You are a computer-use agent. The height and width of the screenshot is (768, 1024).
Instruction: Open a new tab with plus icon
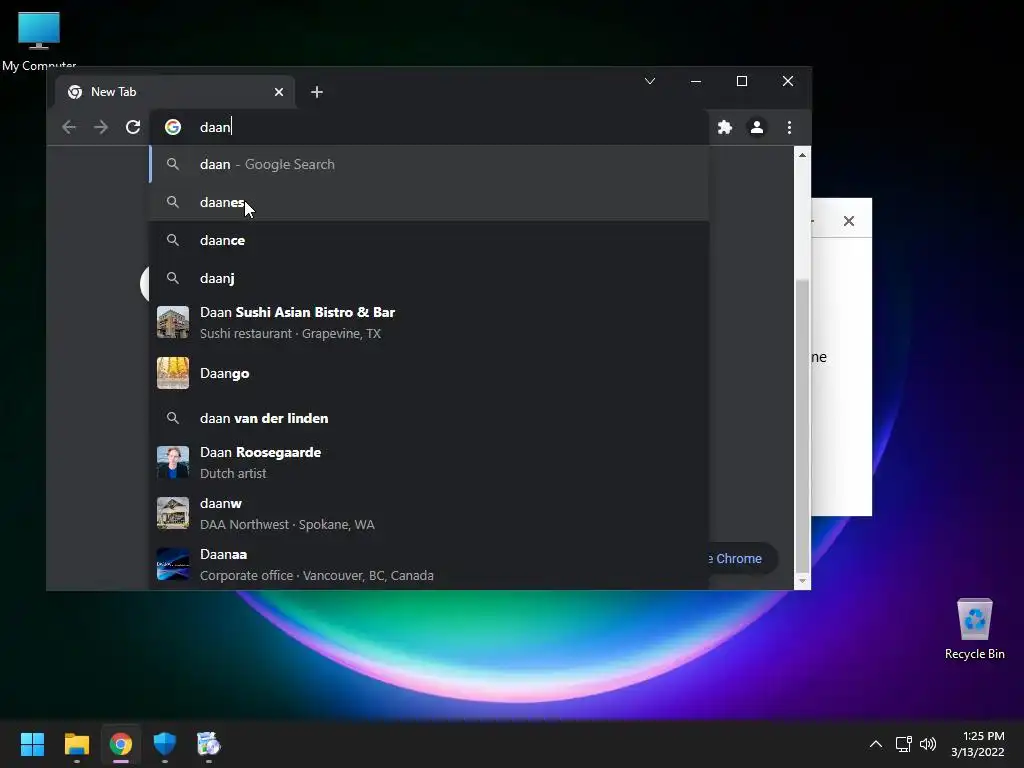pos(317,92)
